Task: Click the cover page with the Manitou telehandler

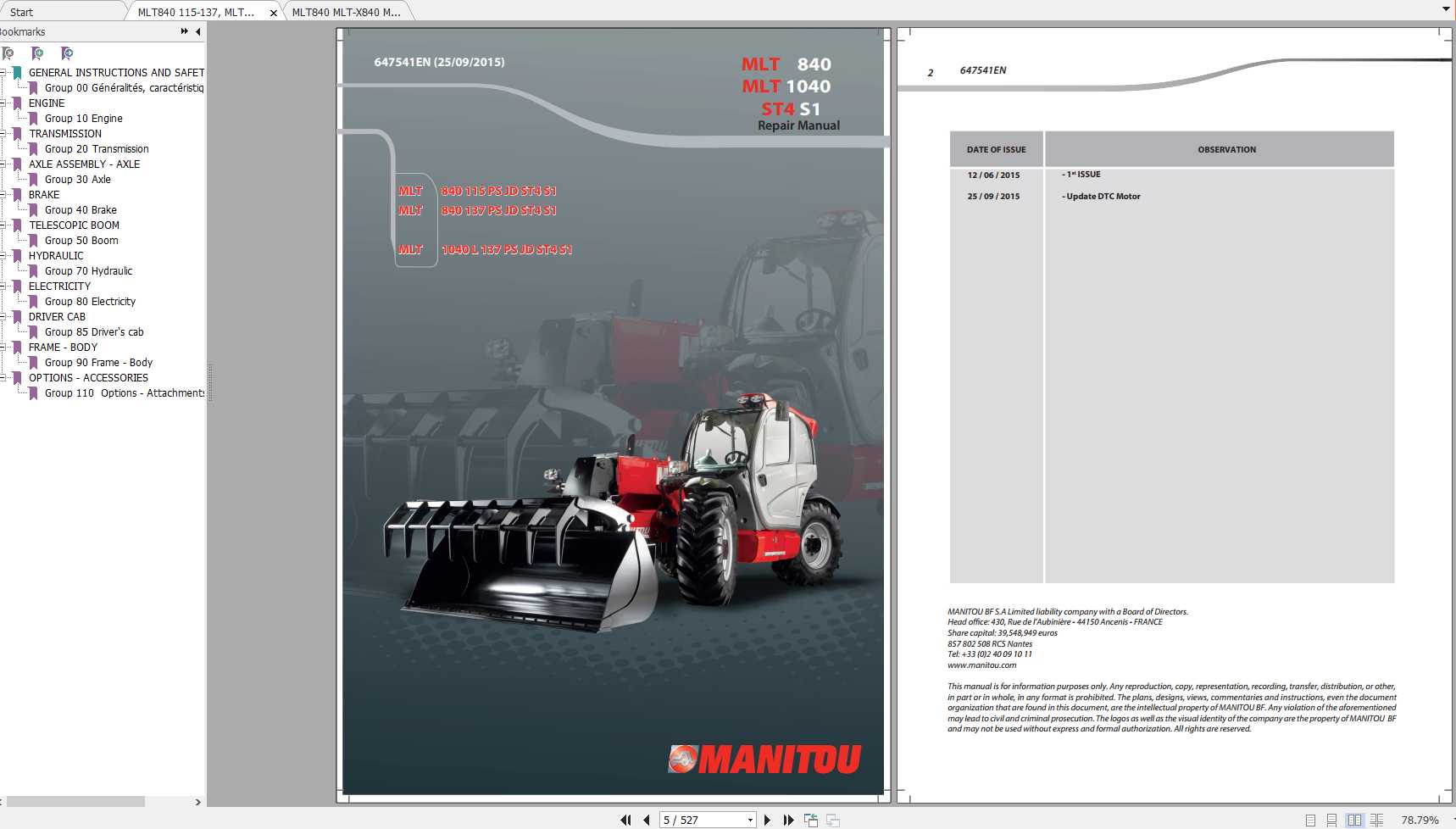Action: [x=613, y=415]
